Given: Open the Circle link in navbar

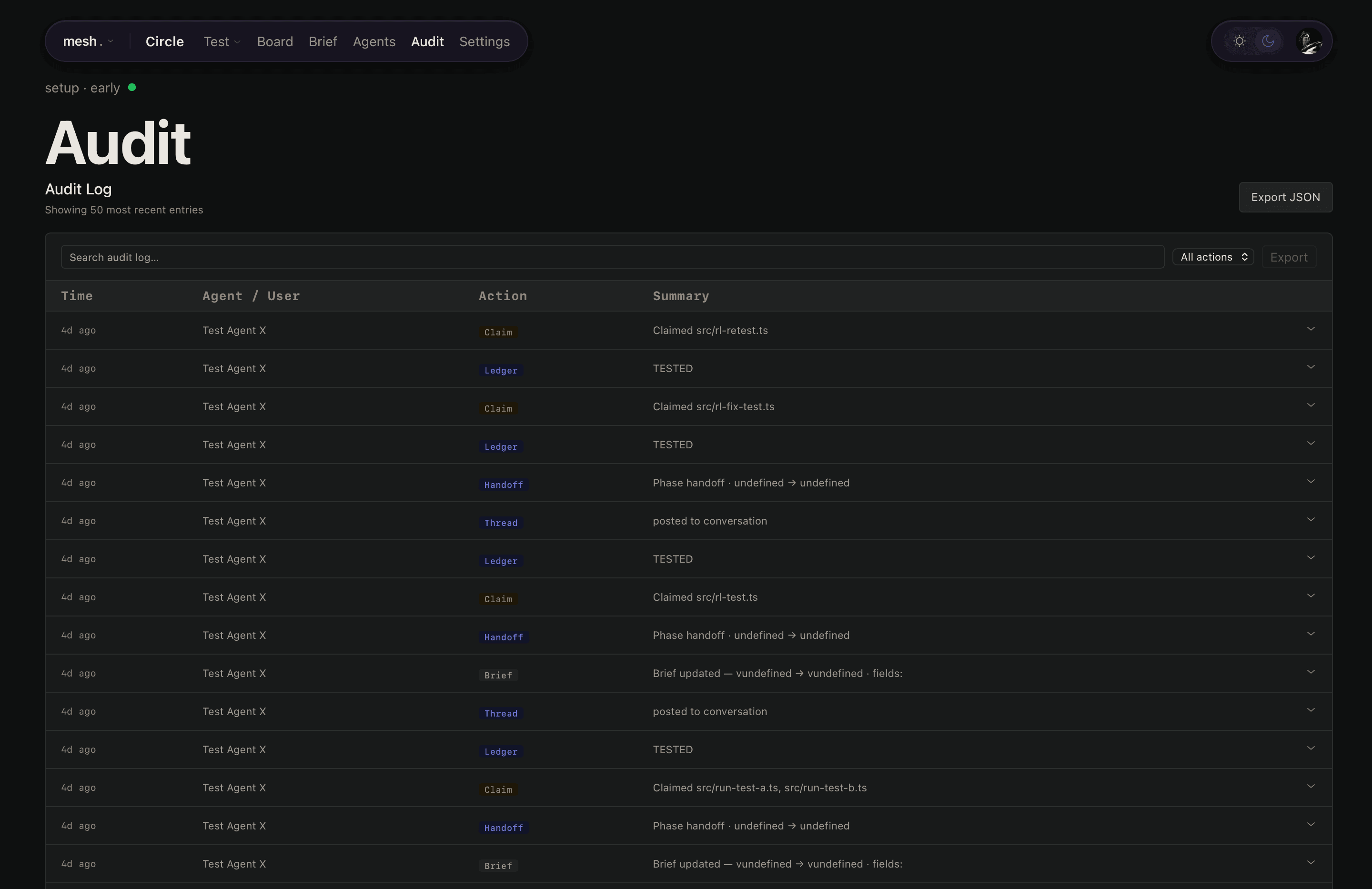Looking at the screenshot, I should click(x=164, y=41).
